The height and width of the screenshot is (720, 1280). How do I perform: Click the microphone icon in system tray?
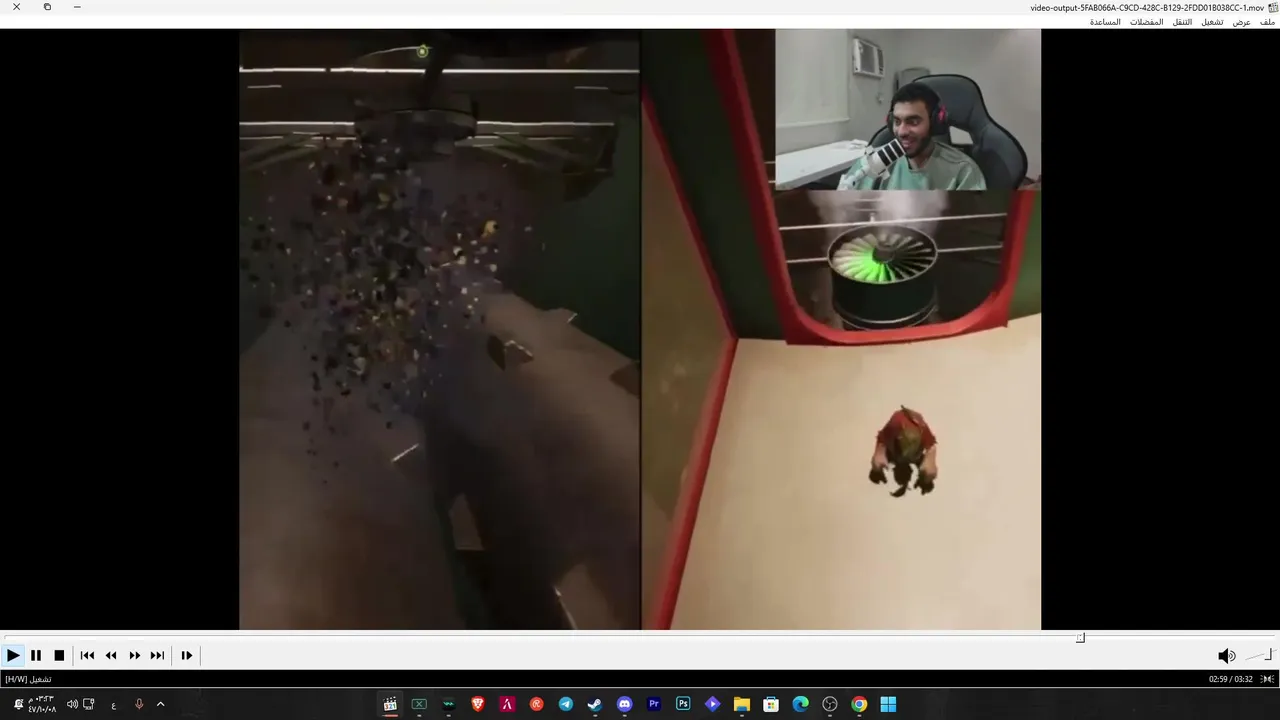[x=139, y=704]
